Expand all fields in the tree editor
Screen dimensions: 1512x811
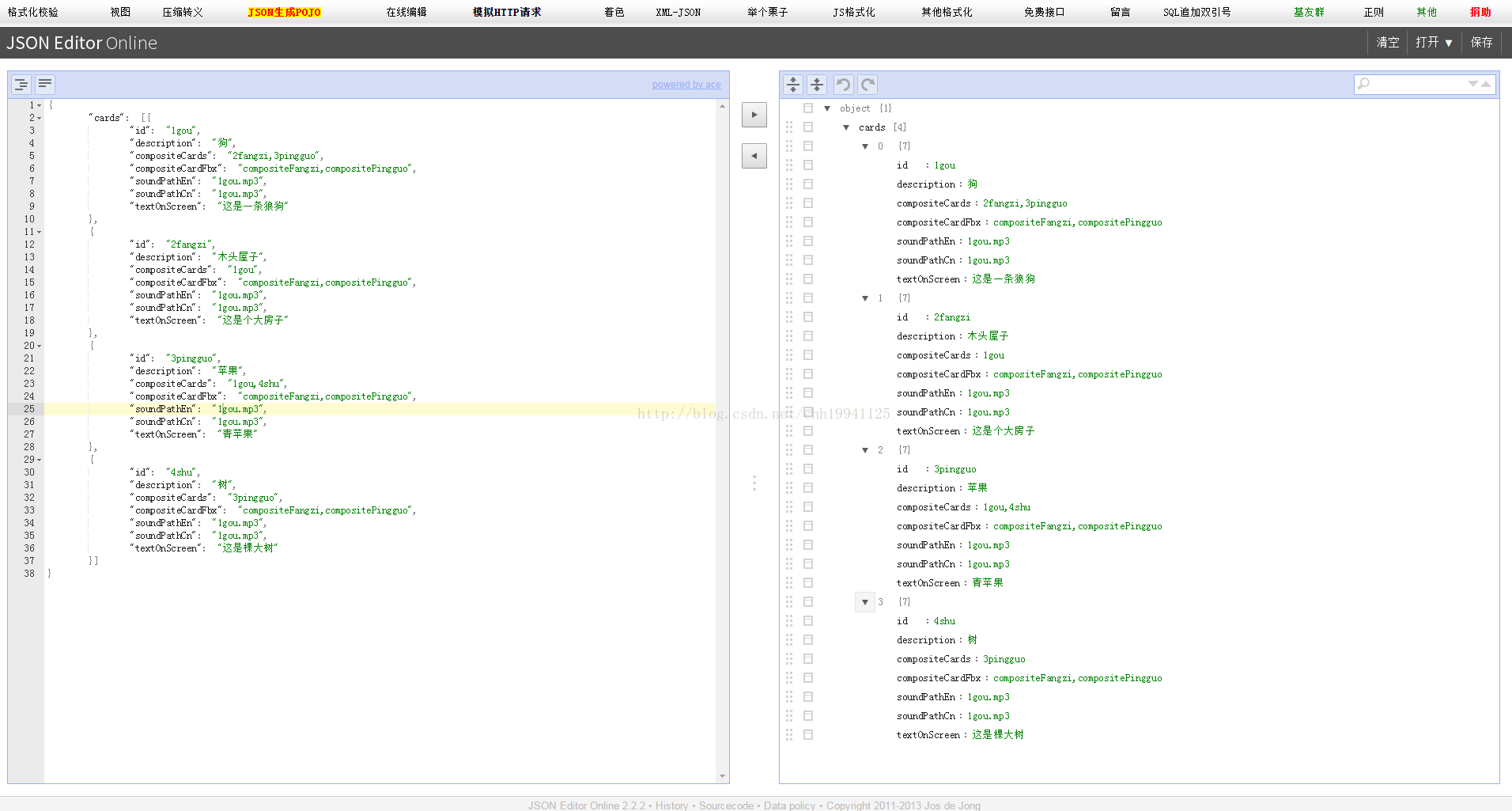[793, 85]
